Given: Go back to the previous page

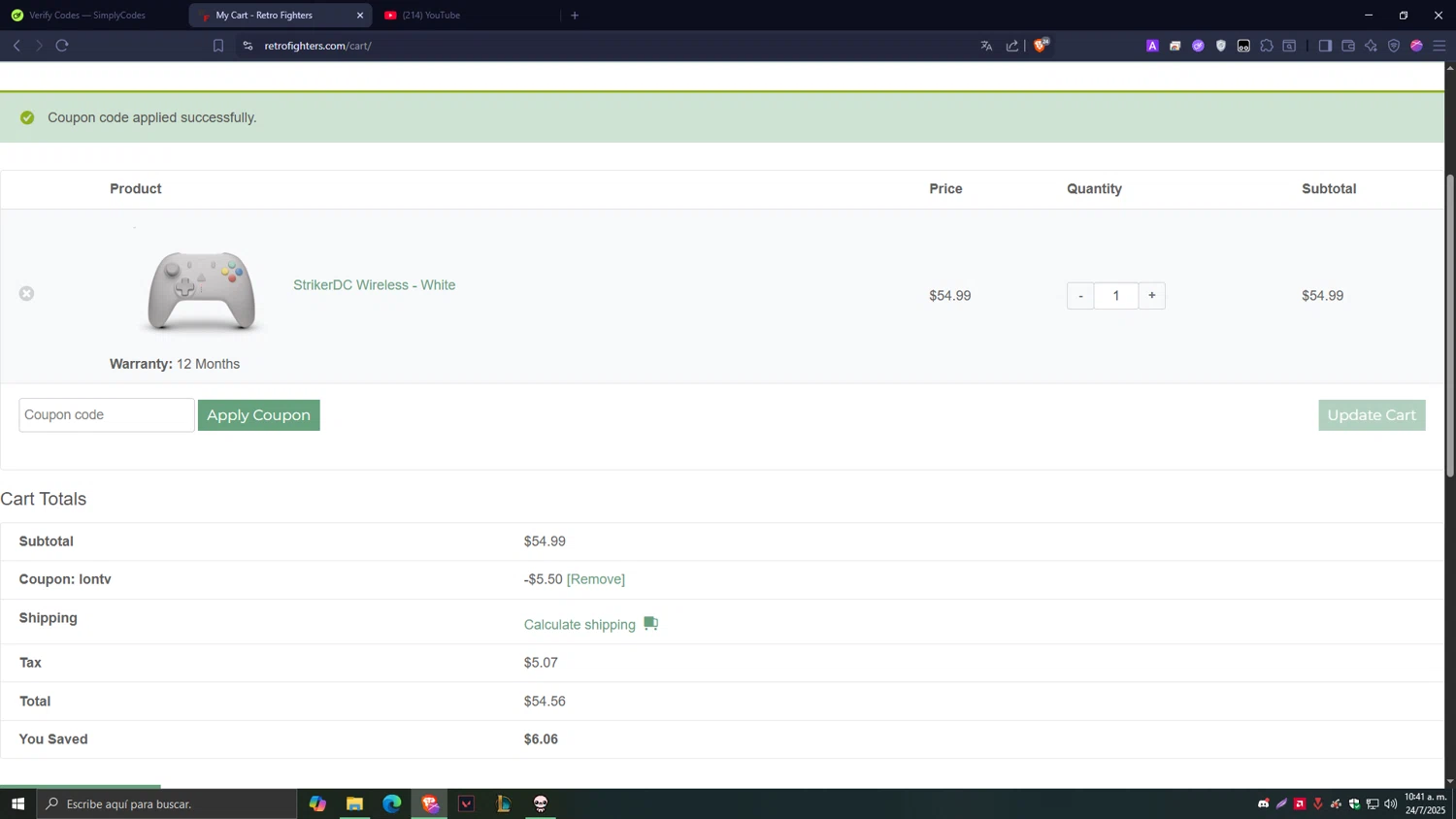Looking at the screenshot, I should tap(17, 46).
